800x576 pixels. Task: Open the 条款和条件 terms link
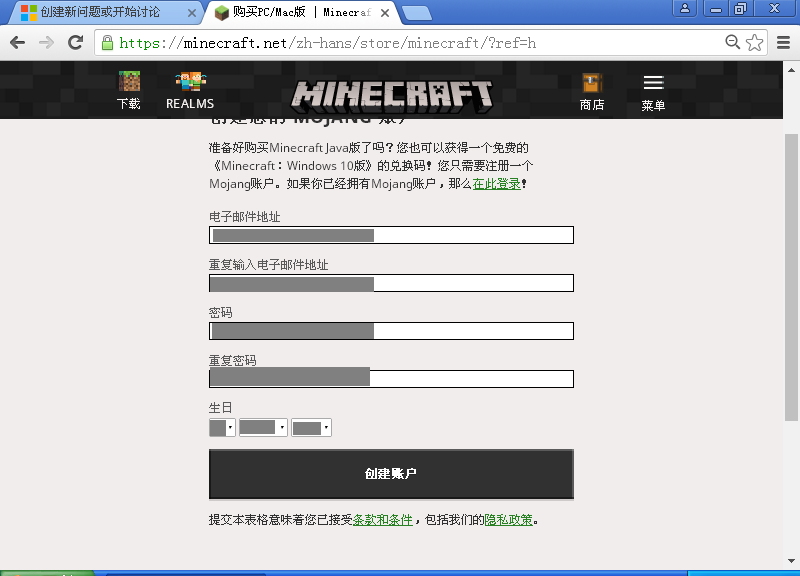click(x=383, y=520)
